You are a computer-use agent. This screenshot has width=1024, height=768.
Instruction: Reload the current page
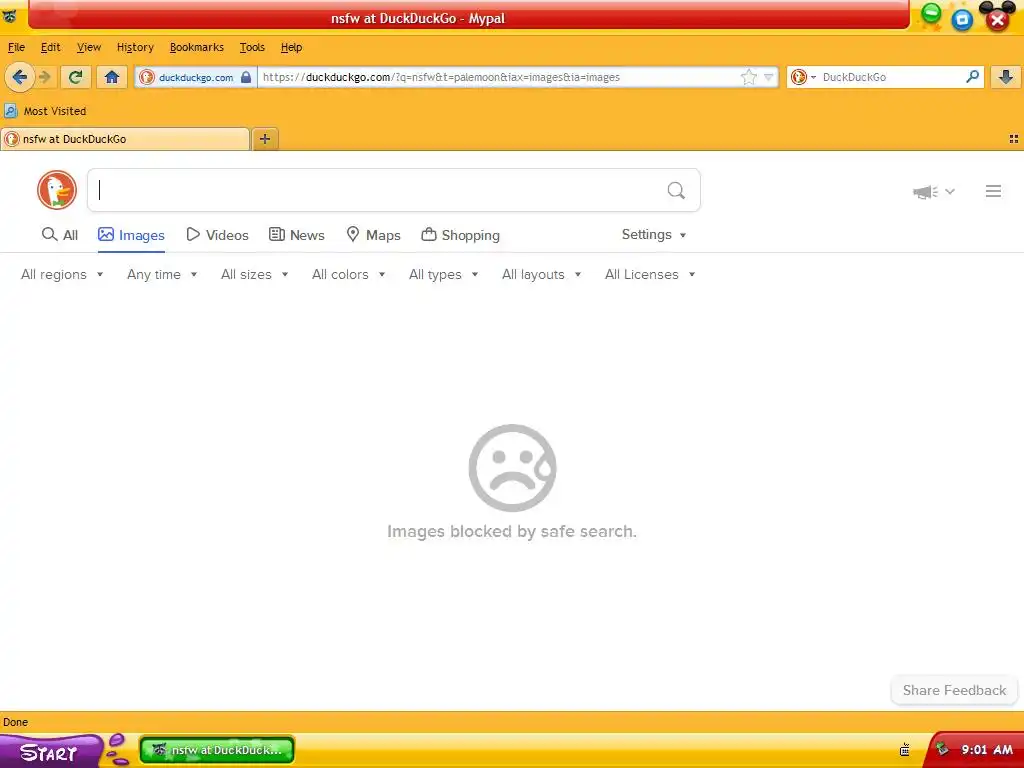pos(75,77)
